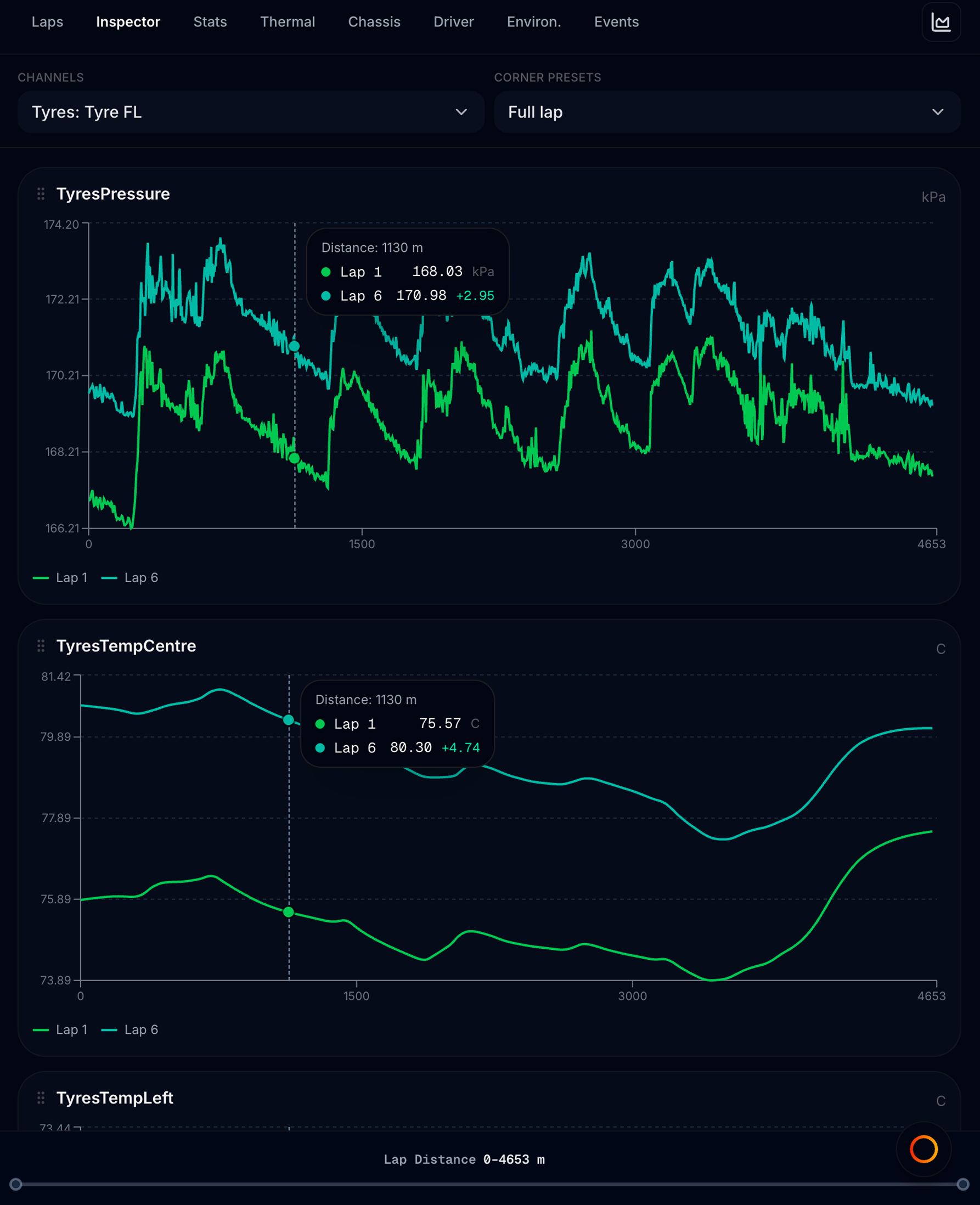Open the chart view icon button
Viewport: 980px width, 1205px height.
[x=941, y=22]
